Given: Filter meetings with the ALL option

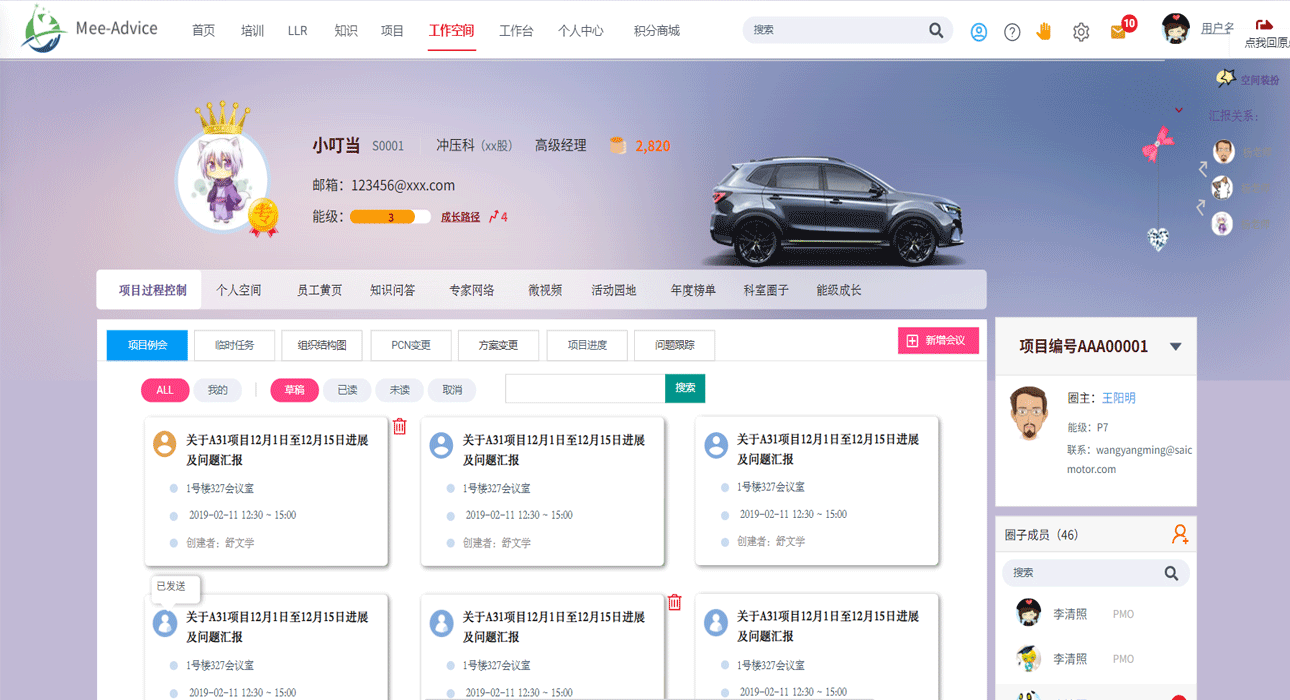Looking at the screenshot, I should pos(165,390).
